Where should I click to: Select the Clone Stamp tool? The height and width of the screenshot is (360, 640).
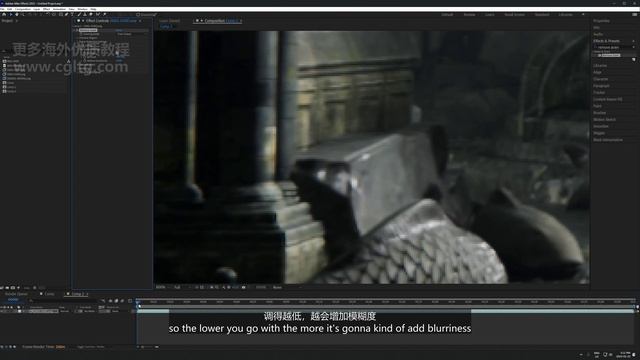pyautogui.click(x=85, y=14)
